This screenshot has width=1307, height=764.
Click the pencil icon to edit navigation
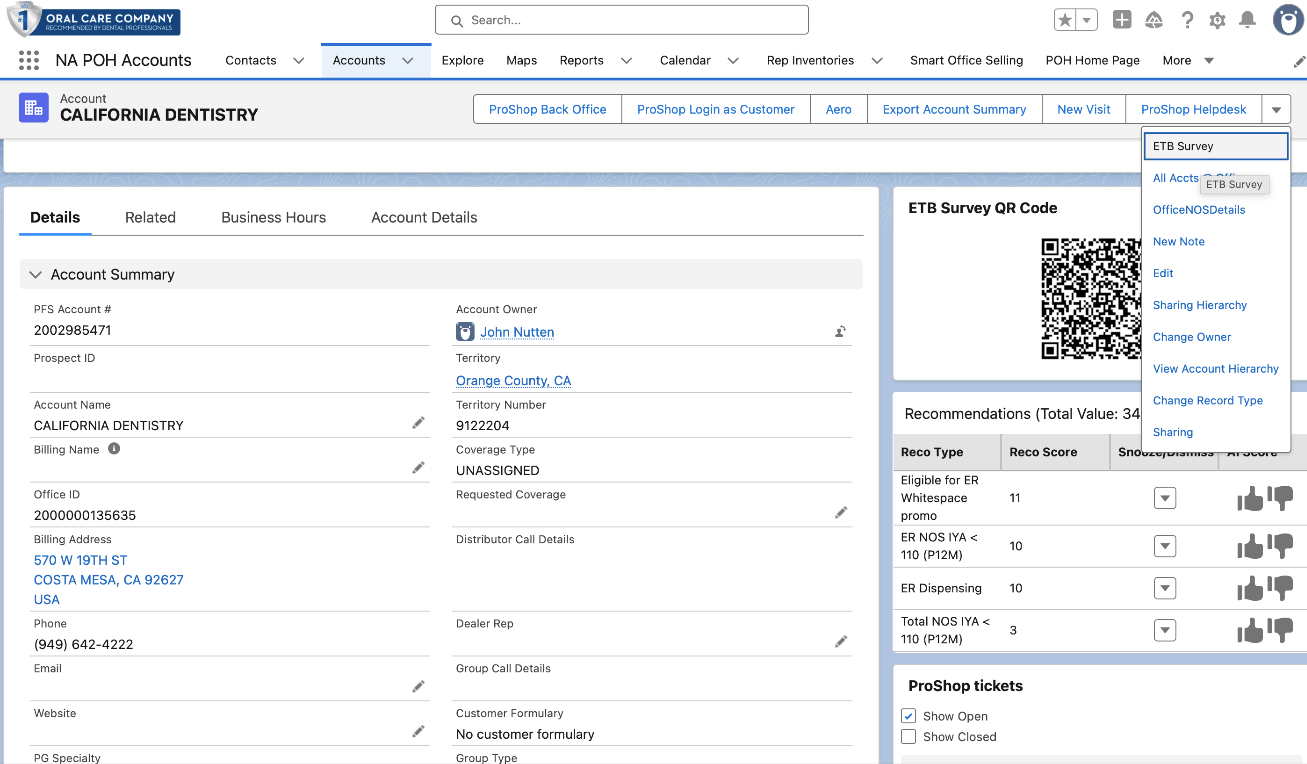click(x=1298, y=61)
